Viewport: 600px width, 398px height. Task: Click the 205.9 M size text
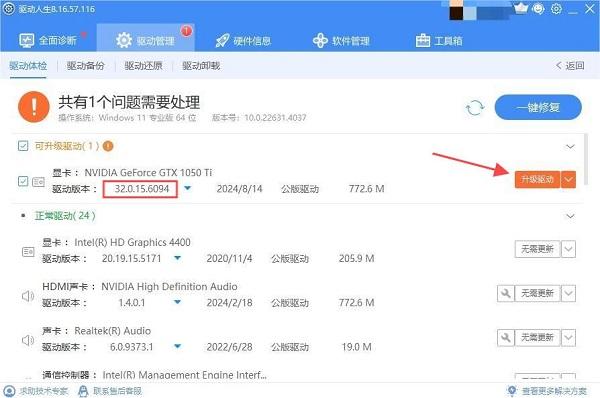point(356,258)
